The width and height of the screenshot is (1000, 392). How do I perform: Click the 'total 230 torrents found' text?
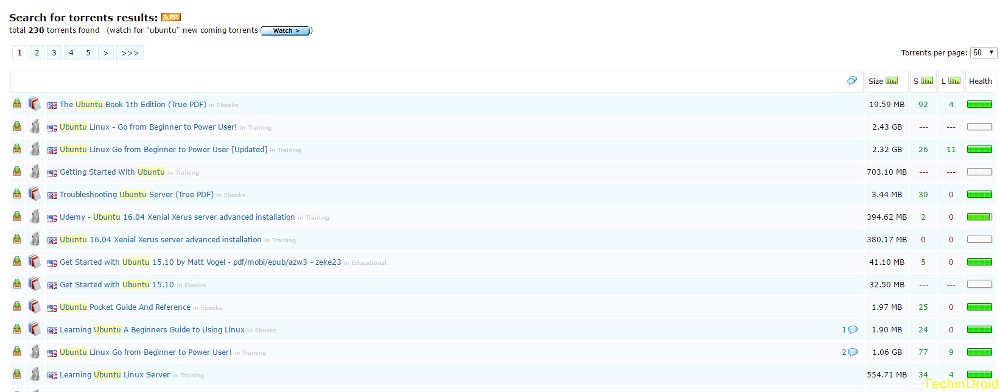pyautogui.click(x=54, y=31)
